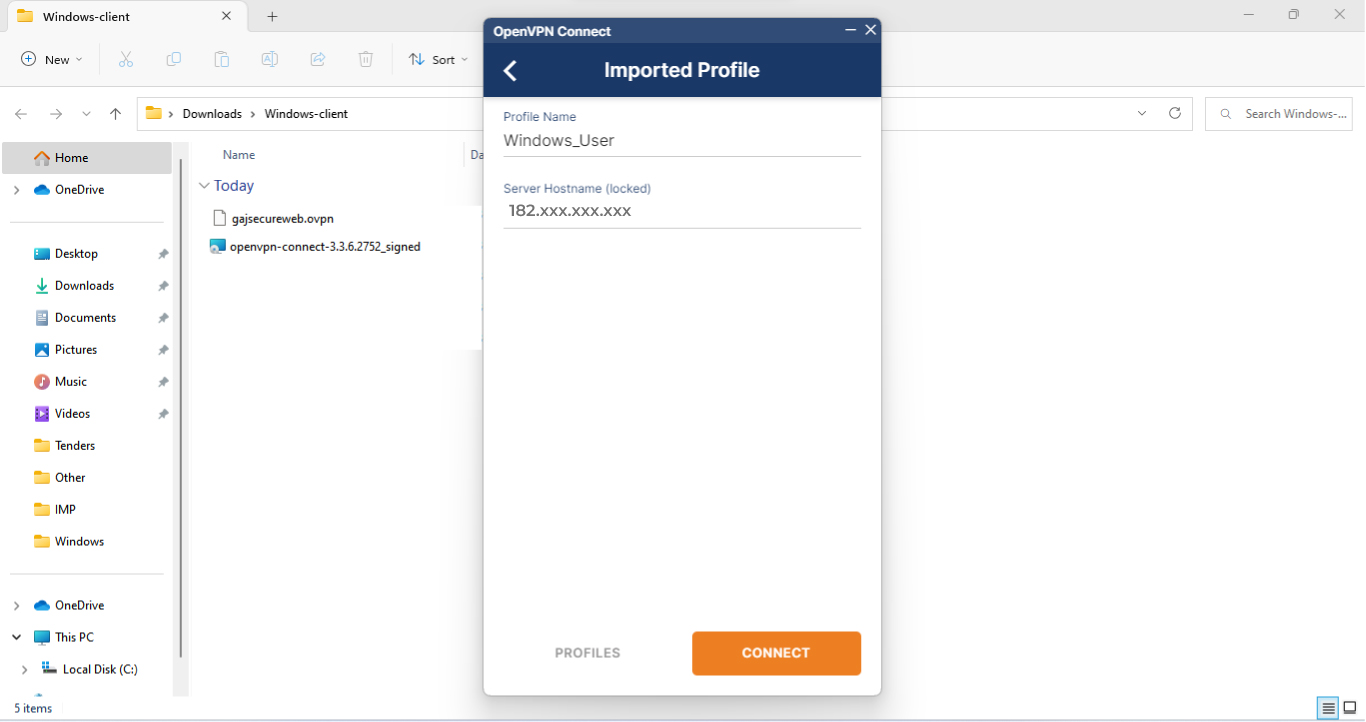Open recent locations dropdown chevron
The image size is (1366, 722).
[86, 114]
